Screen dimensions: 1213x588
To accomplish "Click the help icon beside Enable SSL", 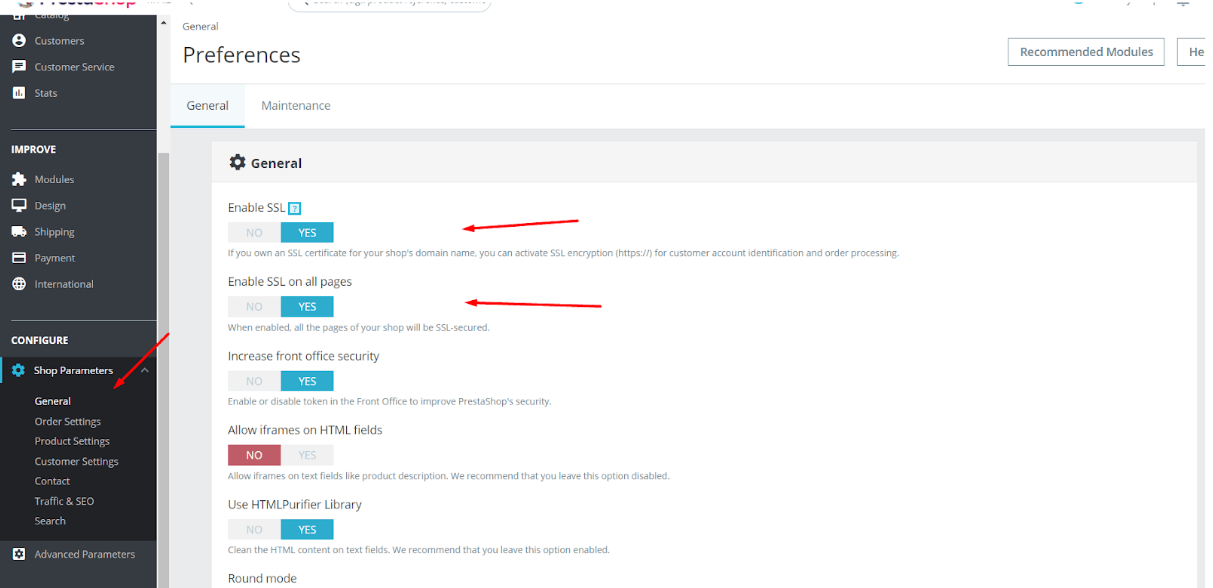I will point(295,208).
